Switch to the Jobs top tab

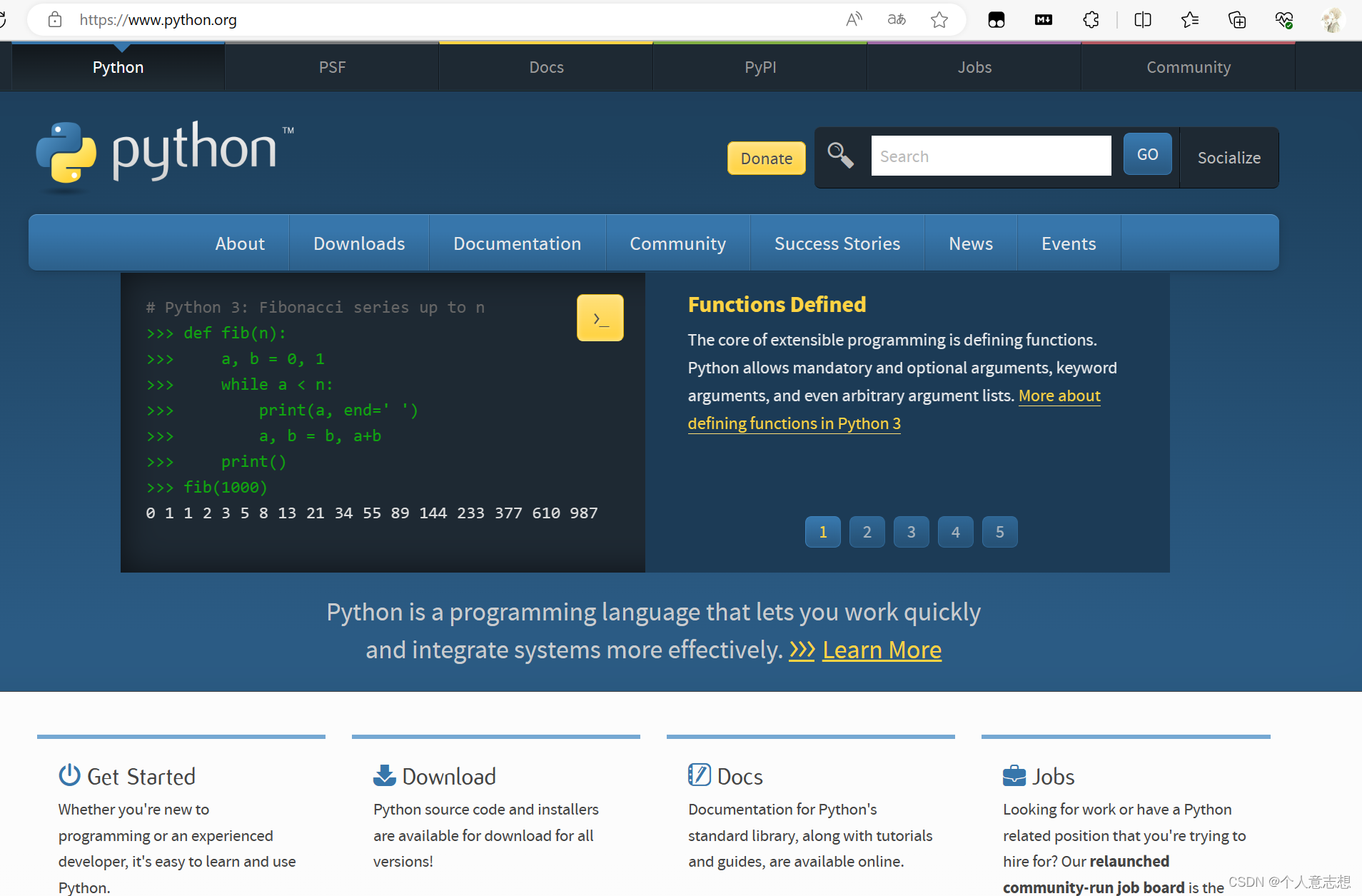tap(975, 67)
